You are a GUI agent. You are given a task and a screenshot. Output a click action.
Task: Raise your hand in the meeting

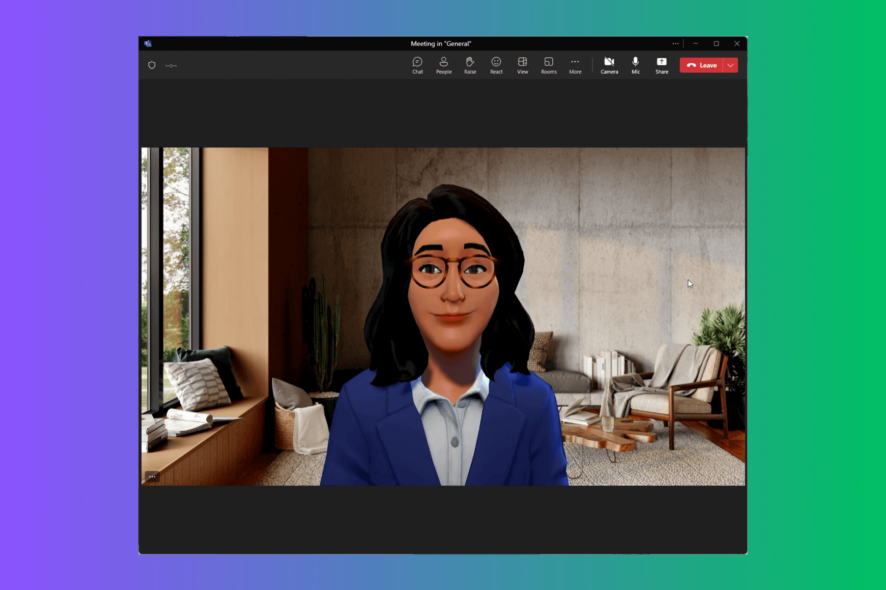(469, 64)
